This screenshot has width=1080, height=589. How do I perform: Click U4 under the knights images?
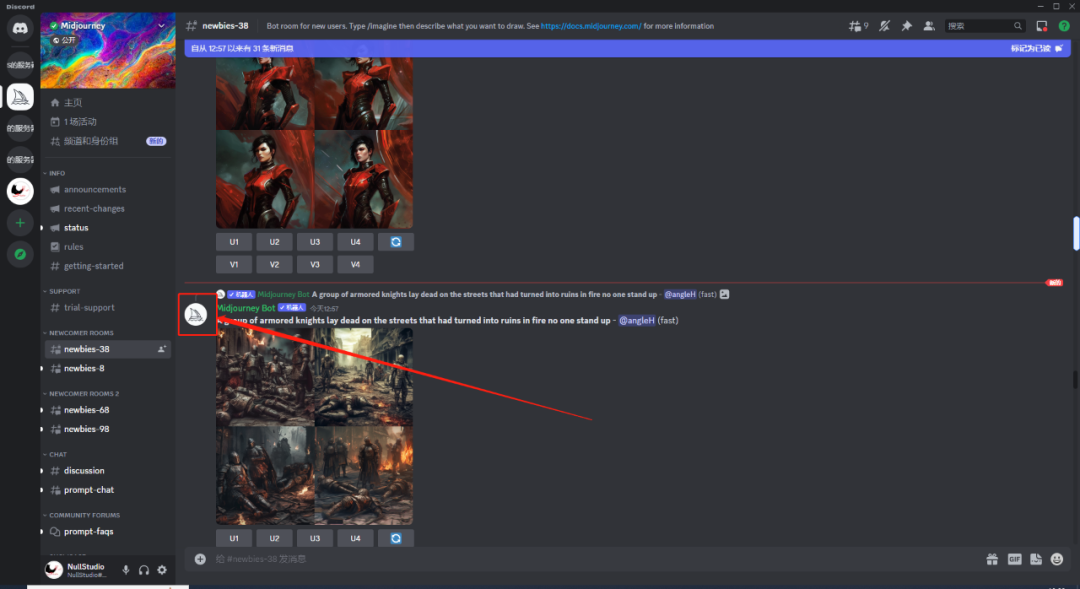(355, 538)
